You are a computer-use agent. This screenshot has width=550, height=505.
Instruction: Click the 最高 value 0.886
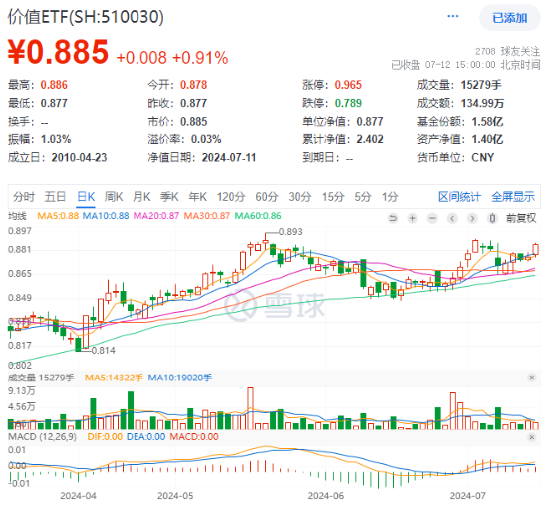(x=54, y=85)
